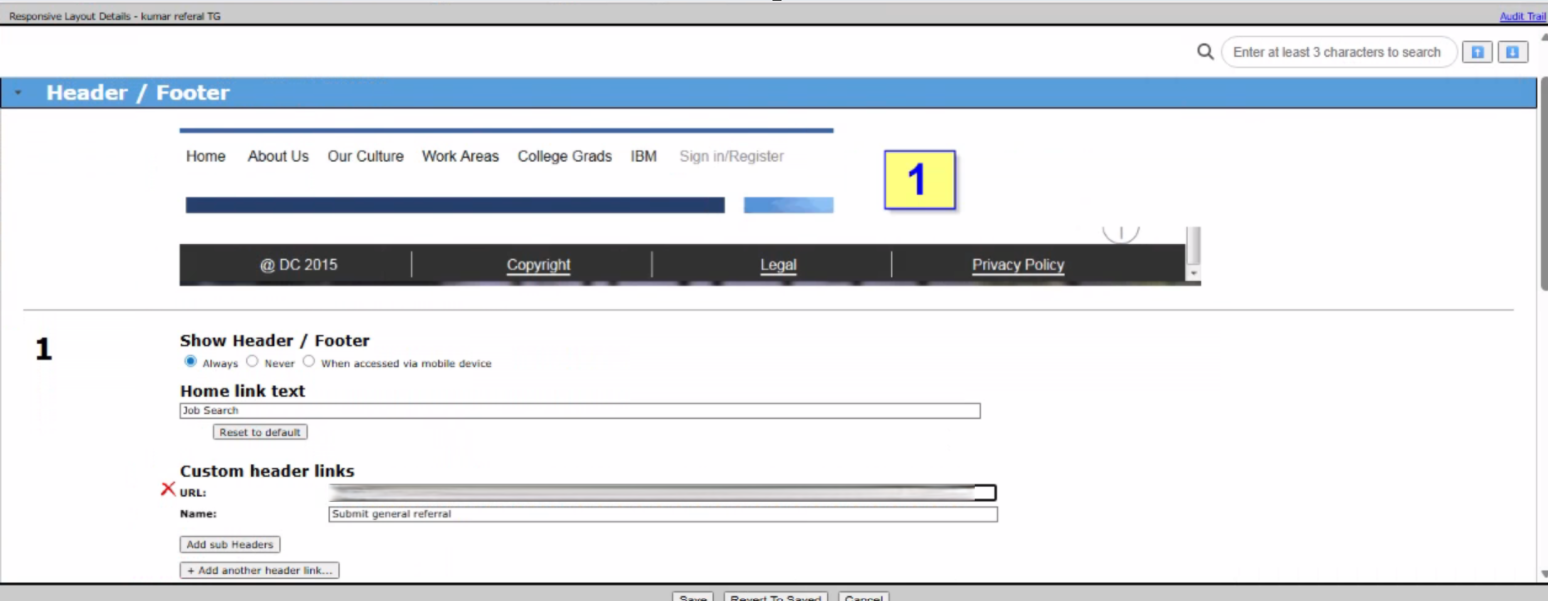Click the Reset to default button
The height and width of the screenshot is (601, 1548).
coord(260,432)
